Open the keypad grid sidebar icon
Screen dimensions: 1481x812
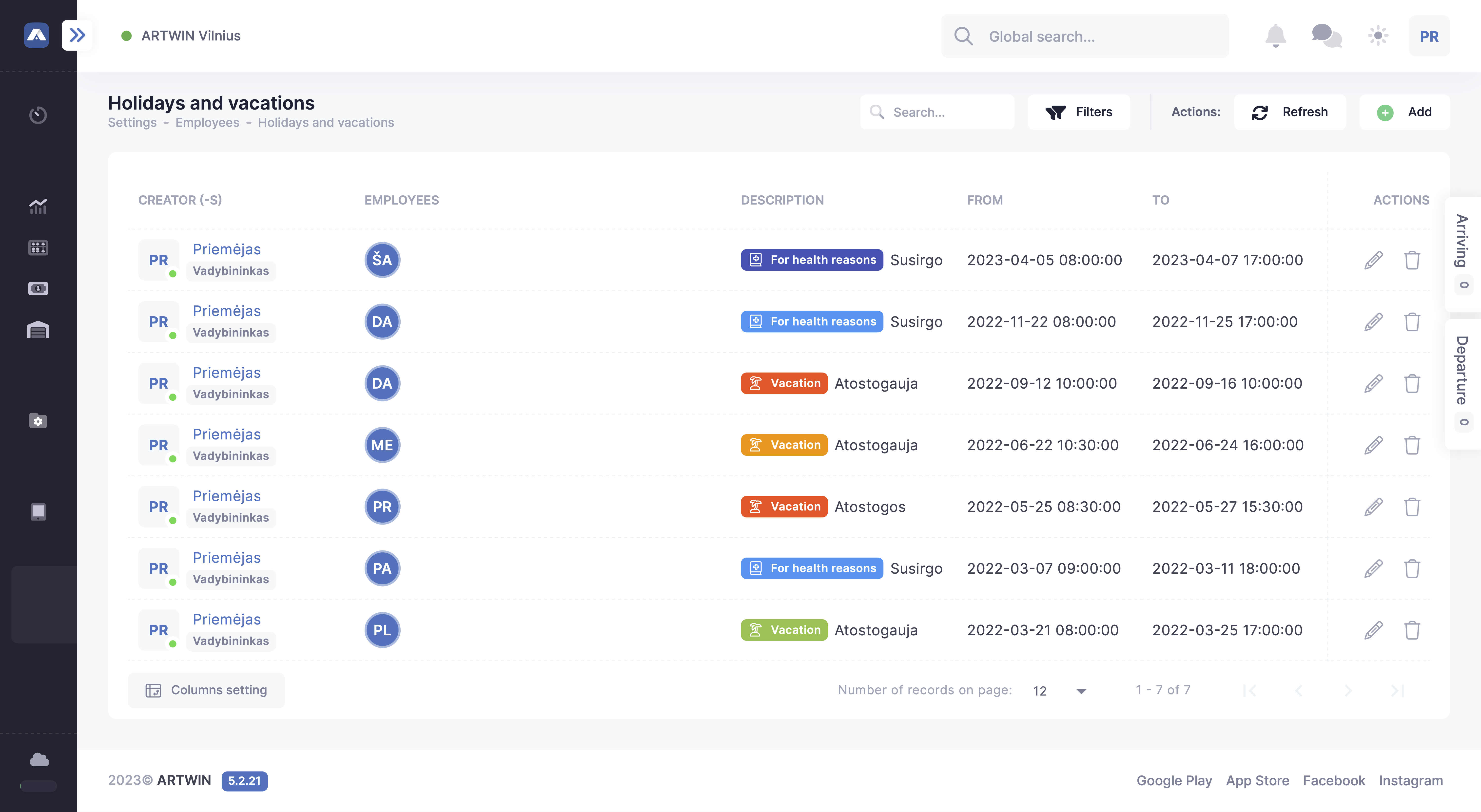click(38, 248)
